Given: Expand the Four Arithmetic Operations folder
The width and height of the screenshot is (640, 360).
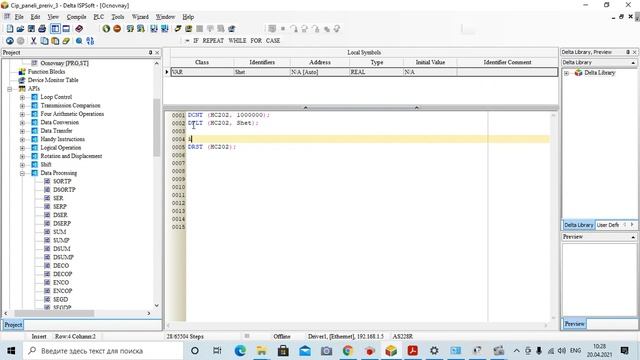Looking at the screenshot, I should 22,114.
